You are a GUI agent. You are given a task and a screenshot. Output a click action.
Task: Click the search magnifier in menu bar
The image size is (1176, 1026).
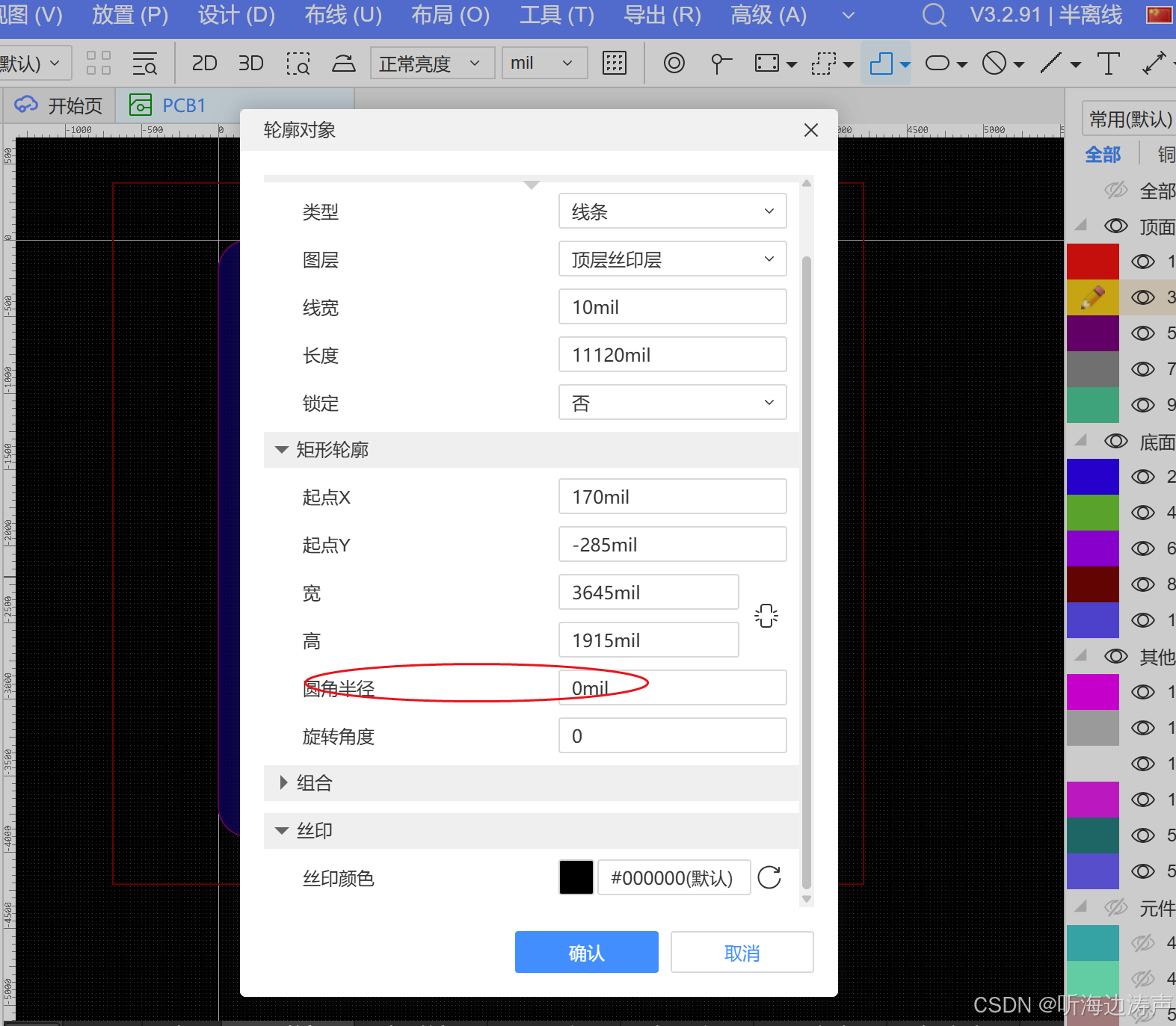(934, 15)
